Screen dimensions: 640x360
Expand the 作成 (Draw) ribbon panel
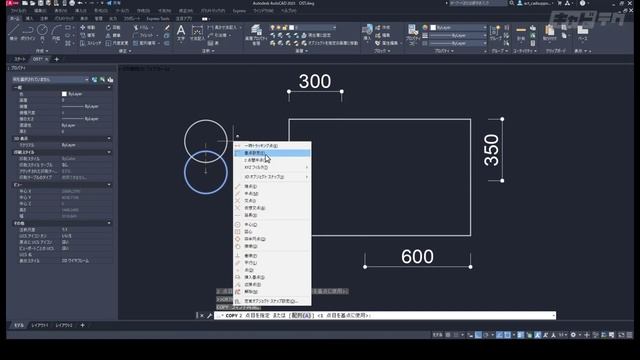pos(42,51)
